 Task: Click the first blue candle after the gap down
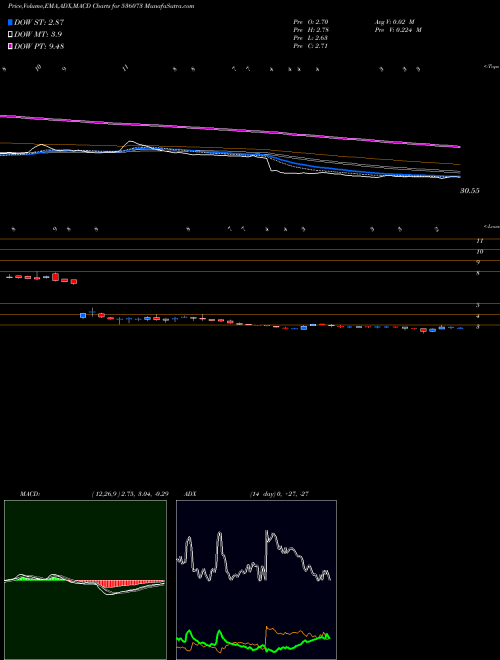point(83,315)
